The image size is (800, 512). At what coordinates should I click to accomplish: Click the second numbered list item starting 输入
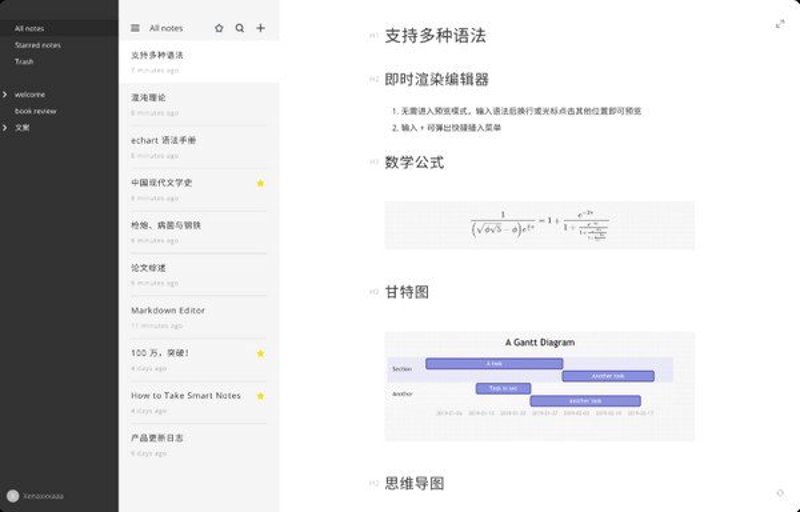click(x=446, y=127)
